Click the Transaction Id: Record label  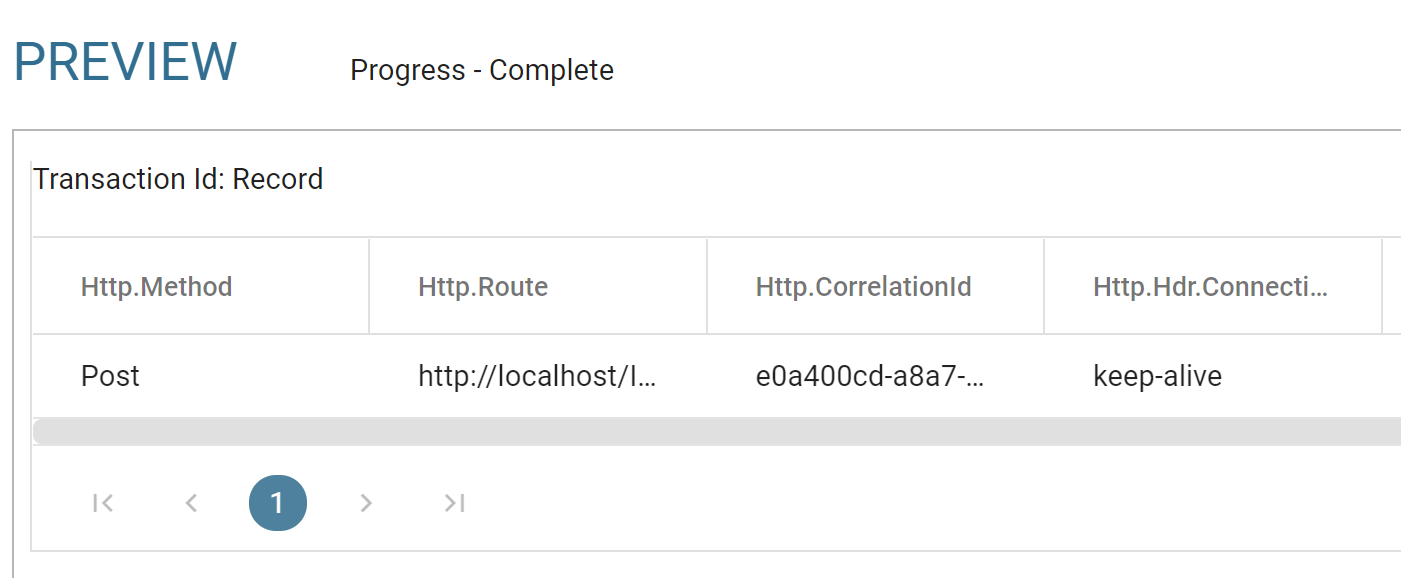coord(178,180)
